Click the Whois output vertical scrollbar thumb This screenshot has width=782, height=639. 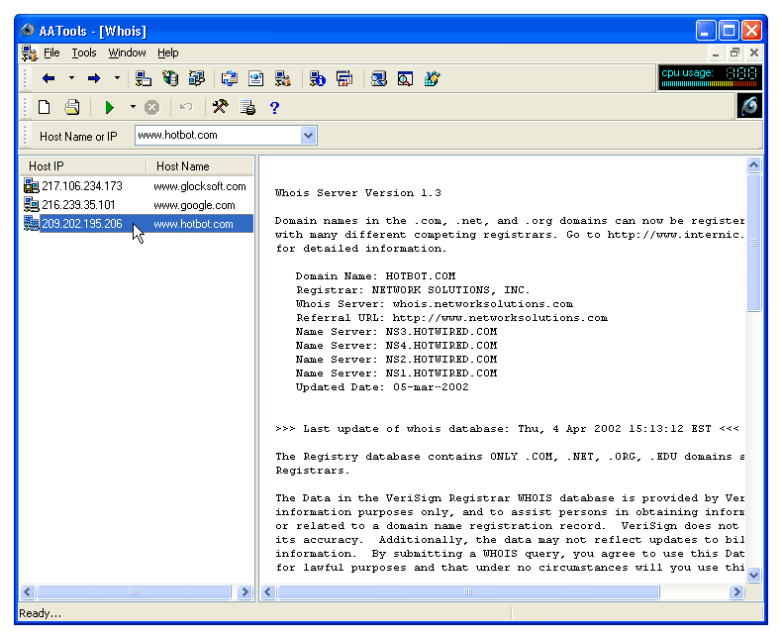(x=754, y=242)
